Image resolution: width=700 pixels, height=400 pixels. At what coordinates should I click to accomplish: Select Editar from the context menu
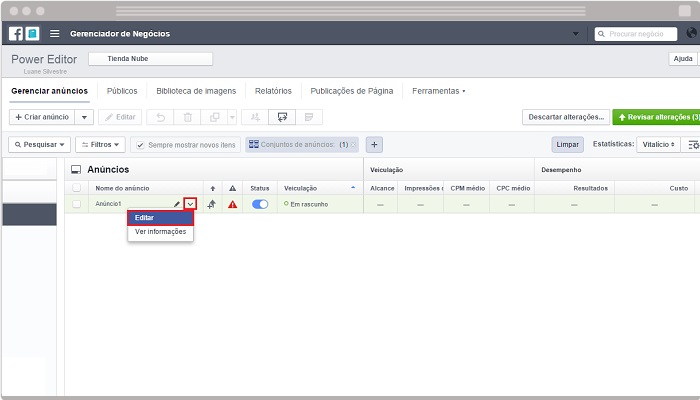click(x=160, y=218)
